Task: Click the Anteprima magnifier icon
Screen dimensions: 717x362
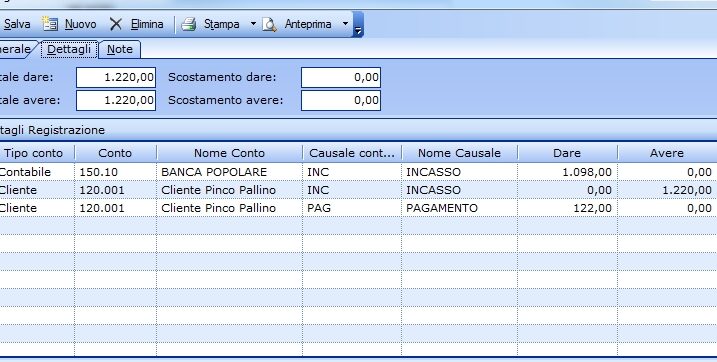Action: 269,24
